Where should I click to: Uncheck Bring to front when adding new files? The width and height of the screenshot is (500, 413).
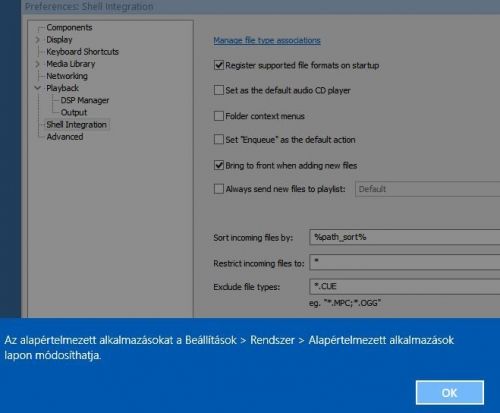[x=219, y=165]
